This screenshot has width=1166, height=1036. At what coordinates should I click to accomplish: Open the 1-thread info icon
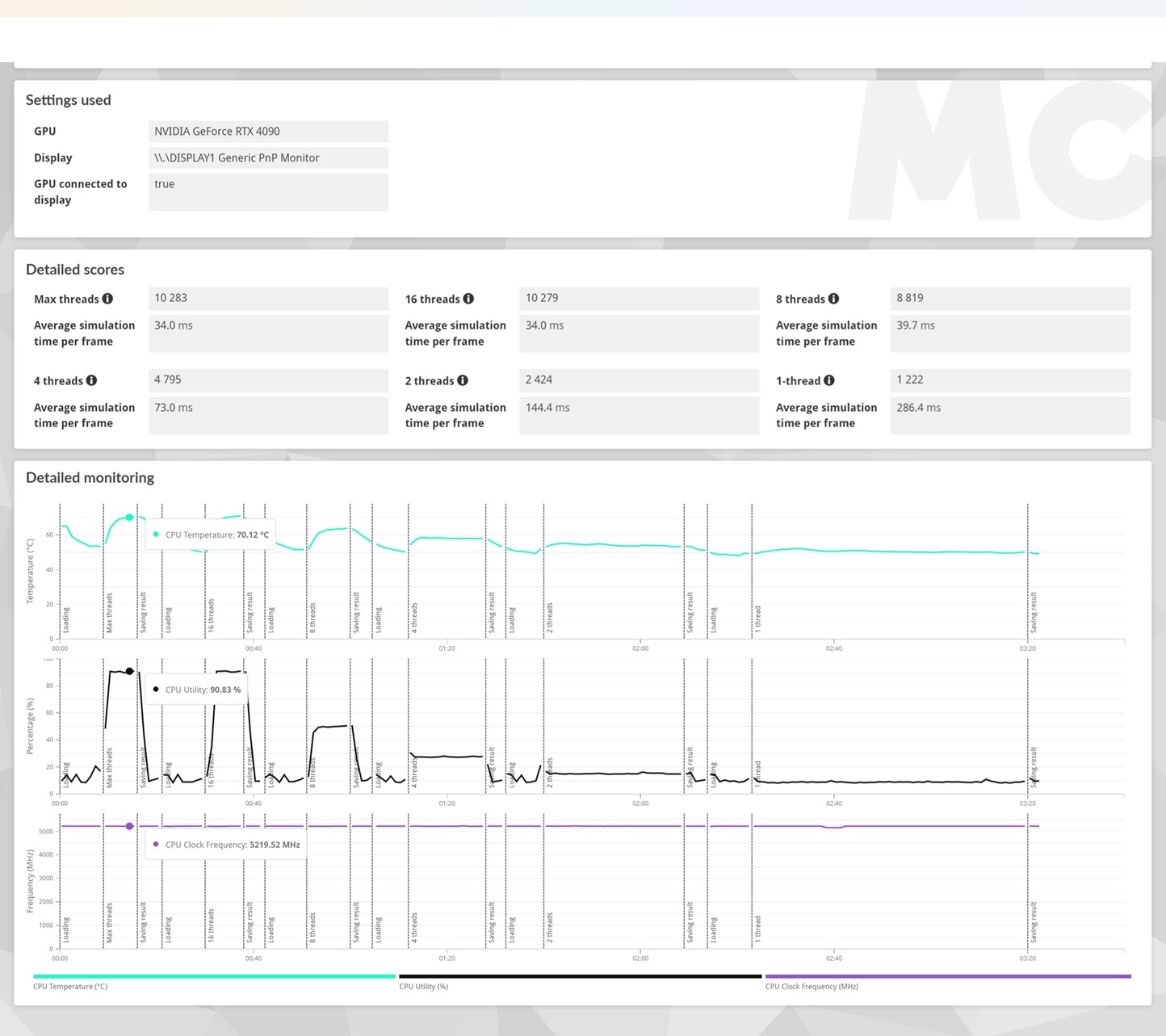pos(829,380)
